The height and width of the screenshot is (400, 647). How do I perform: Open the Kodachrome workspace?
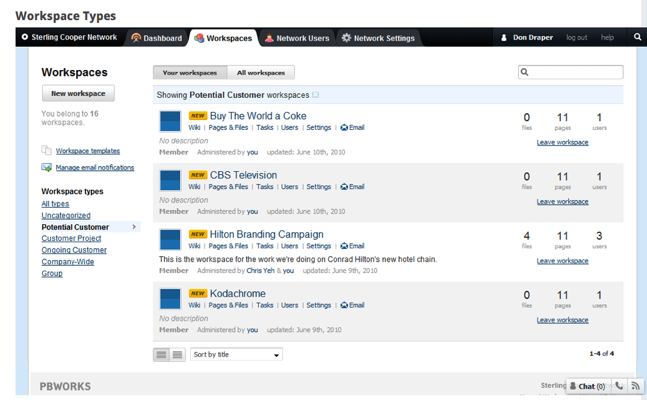click(x=238, y=293)
